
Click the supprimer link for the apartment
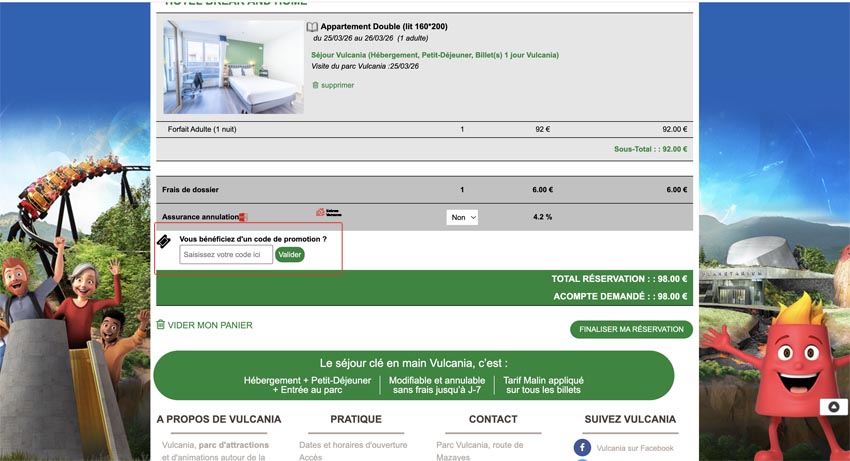[x=337, y=85]
